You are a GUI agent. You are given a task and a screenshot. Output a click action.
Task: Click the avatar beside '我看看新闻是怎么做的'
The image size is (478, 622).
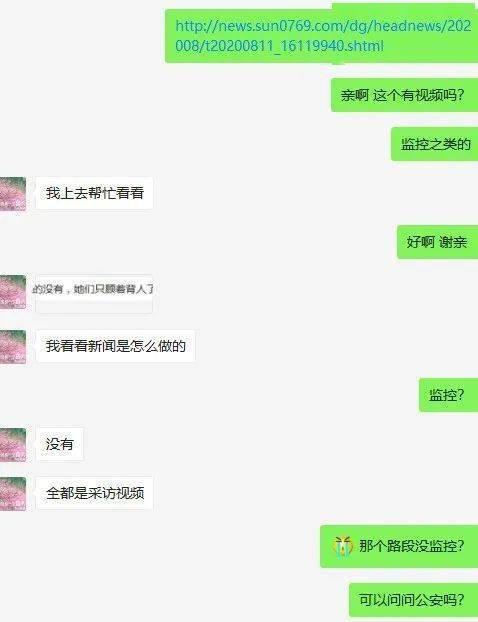click(13, 347)
